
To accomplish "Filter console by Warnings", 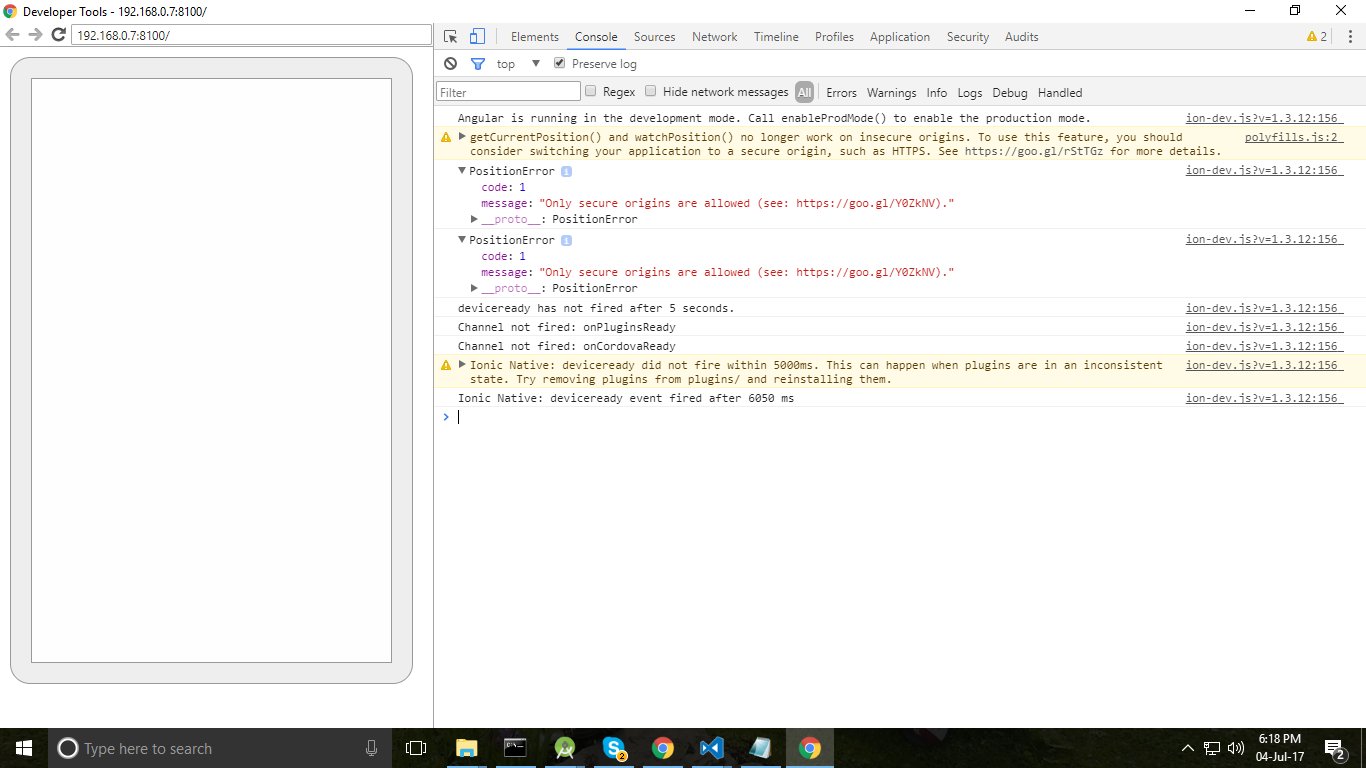I will pyautogui.click(x=891, y=92).
